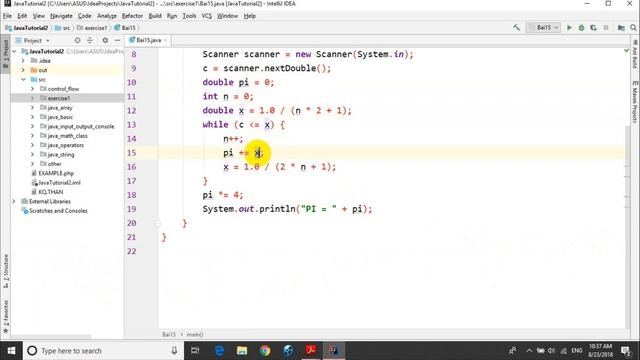Open Task View on the taskbar
This screenshot has width=640, height=360.
195,351
